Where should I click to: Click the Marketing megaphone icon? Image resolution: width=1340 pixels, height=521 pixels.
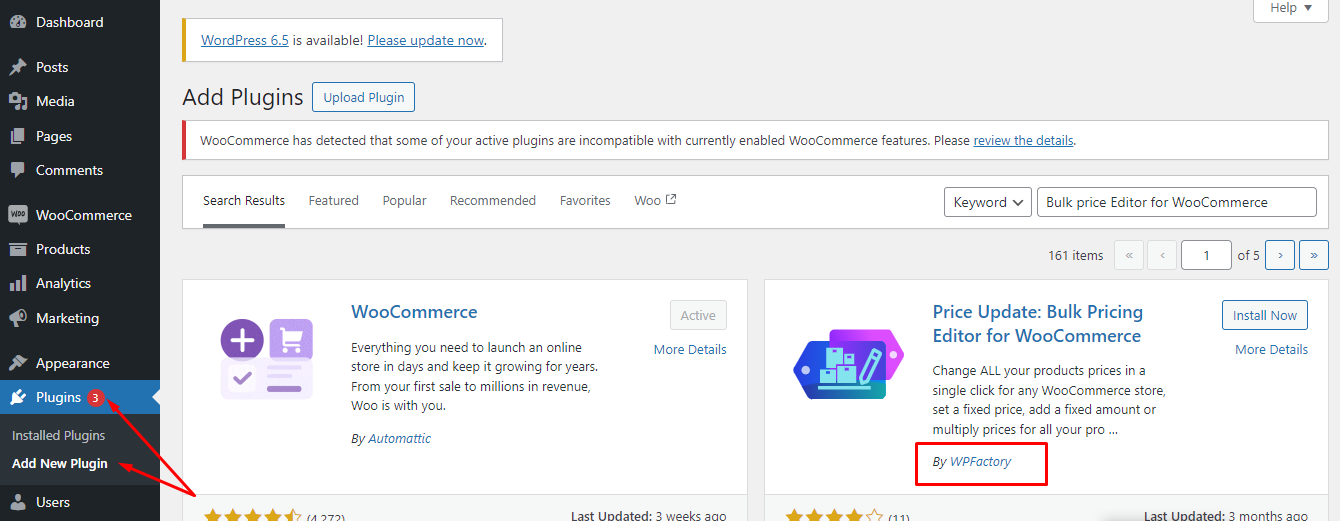[x=18, y=318]
